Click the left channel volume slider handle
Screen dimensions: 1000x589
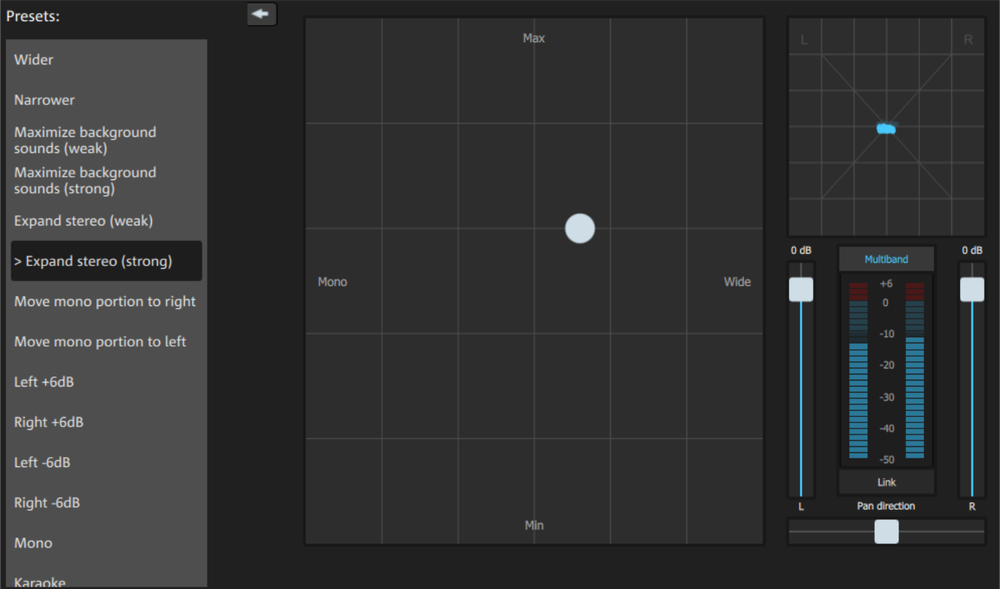pos(801,289)
